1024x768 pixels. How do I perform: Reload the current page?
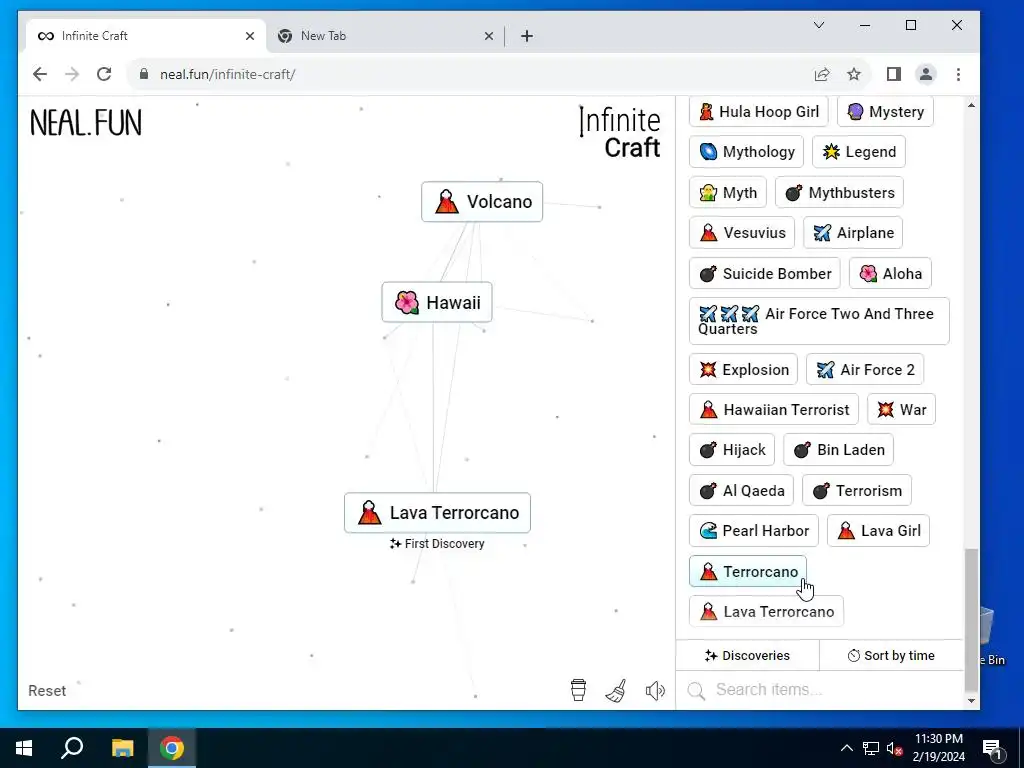104,74
